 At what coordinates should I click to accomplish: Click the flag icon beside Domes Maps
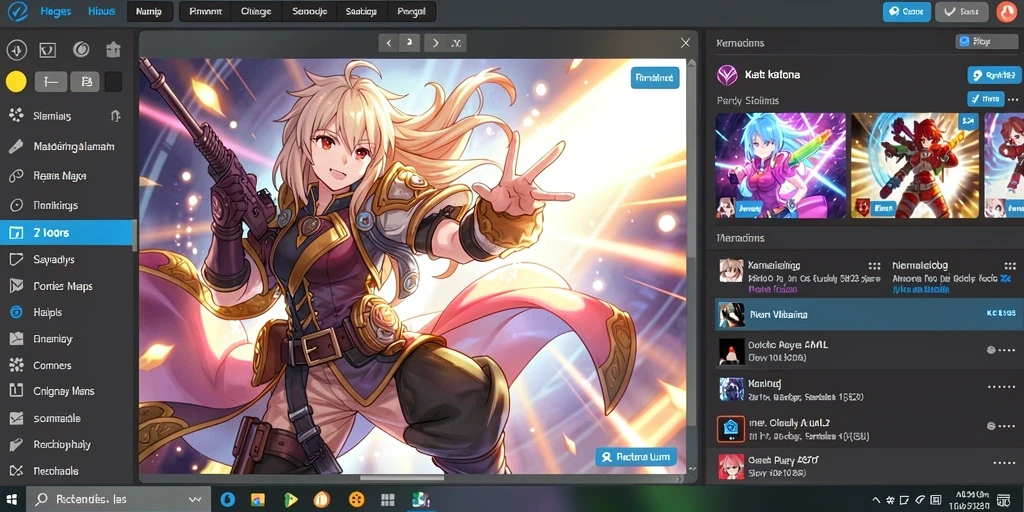[x=16, y=286]
